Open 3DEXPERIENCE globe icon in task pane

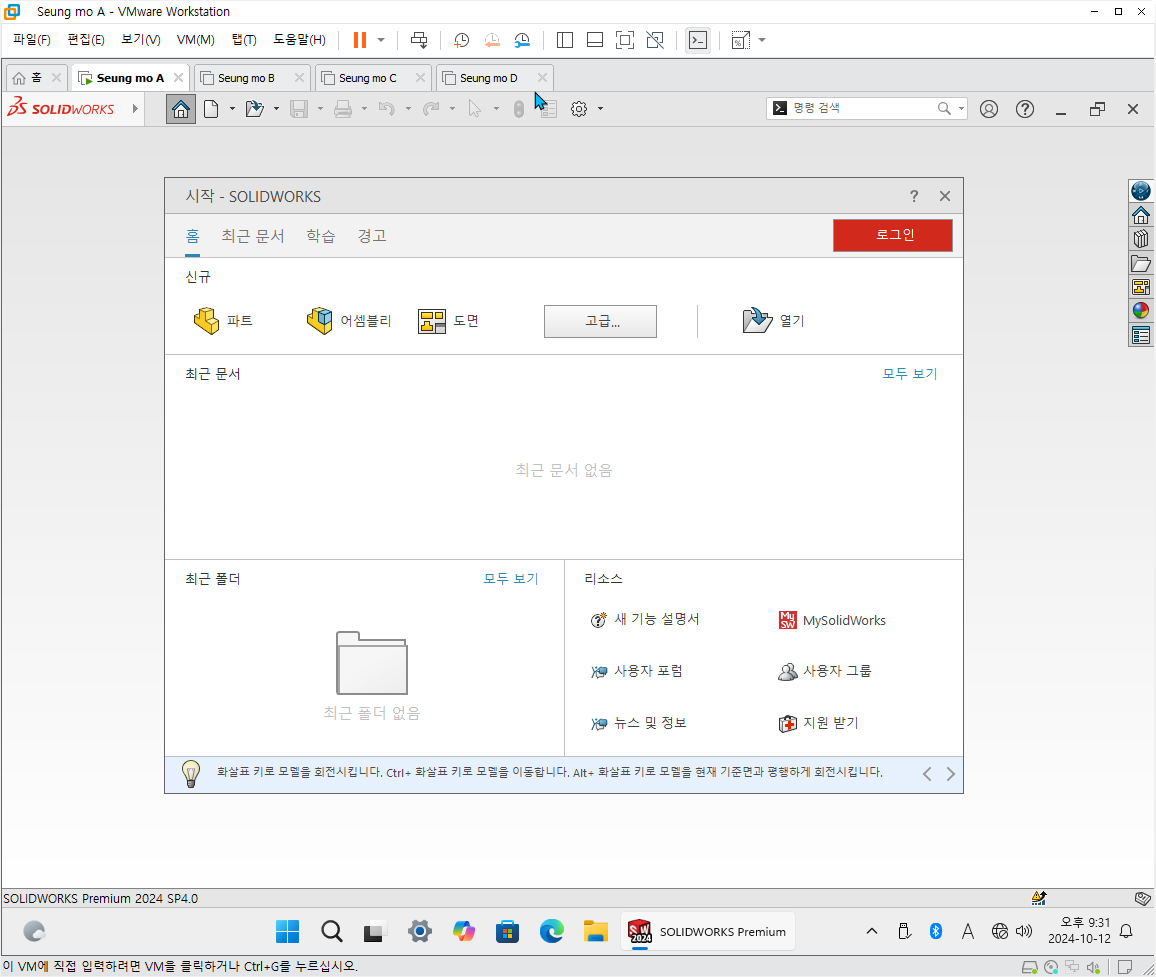click(1141, 191)
